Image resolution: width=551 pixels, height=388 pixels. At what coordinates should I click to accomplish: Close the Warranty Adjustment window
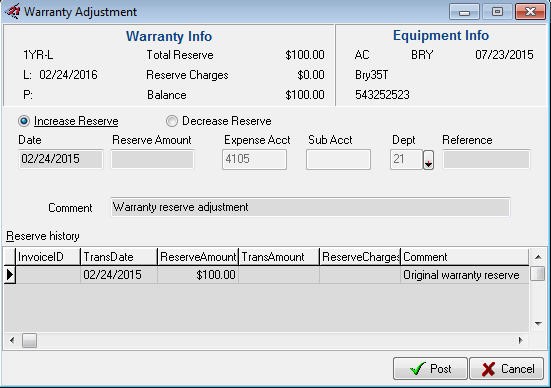[530, 12]
